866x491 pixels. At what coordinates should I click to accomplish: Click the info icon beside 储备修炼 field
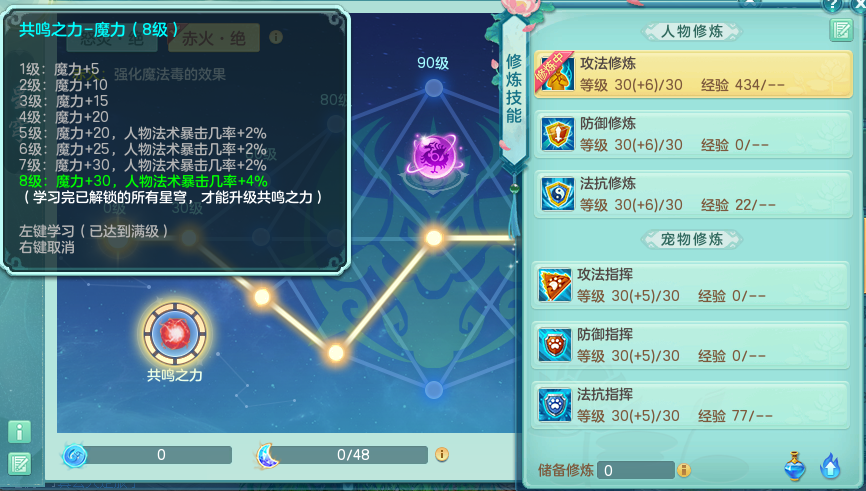684,470
